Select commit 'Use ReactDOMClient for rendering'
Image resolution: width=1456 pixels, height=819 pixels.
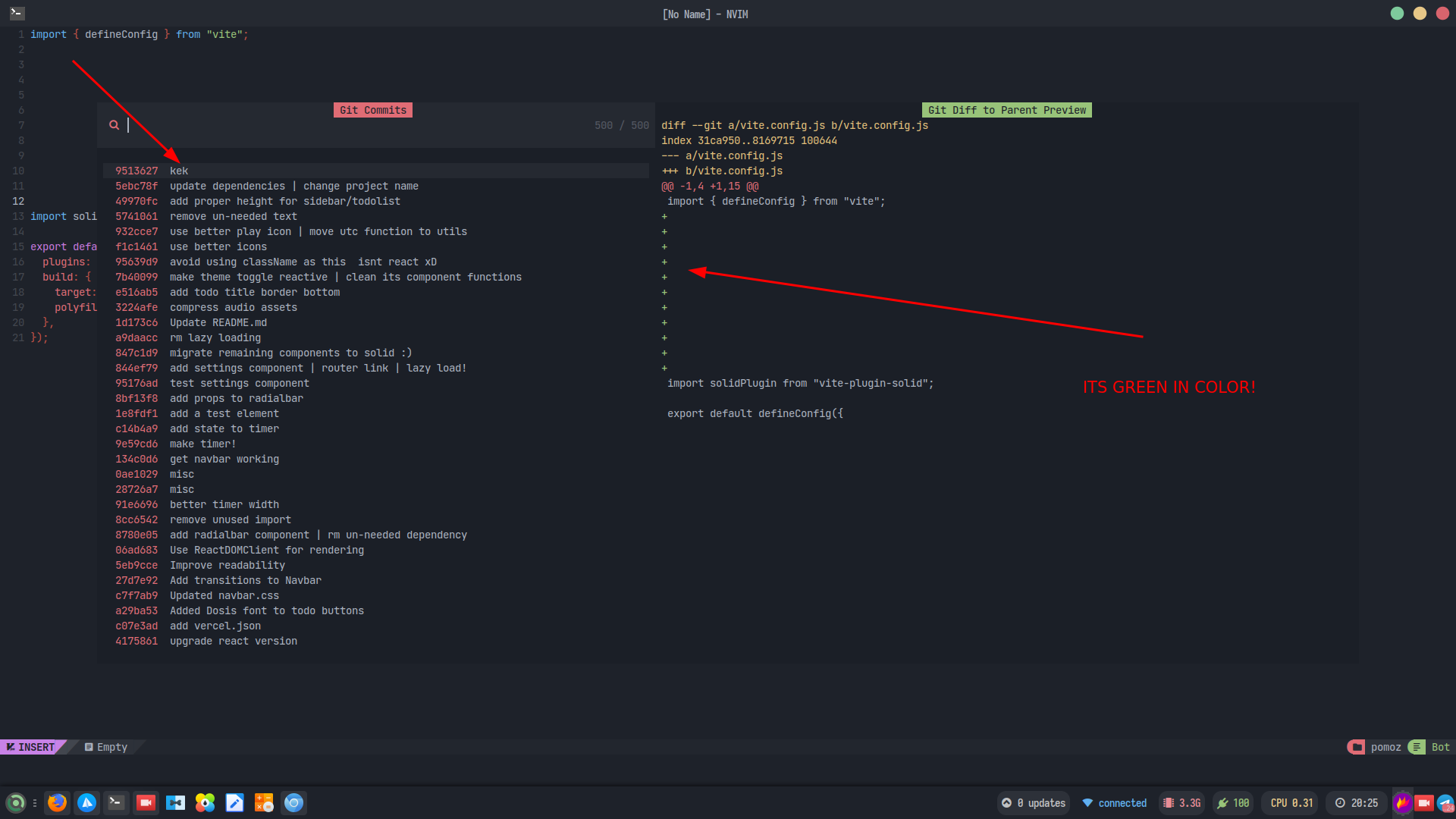375,550
